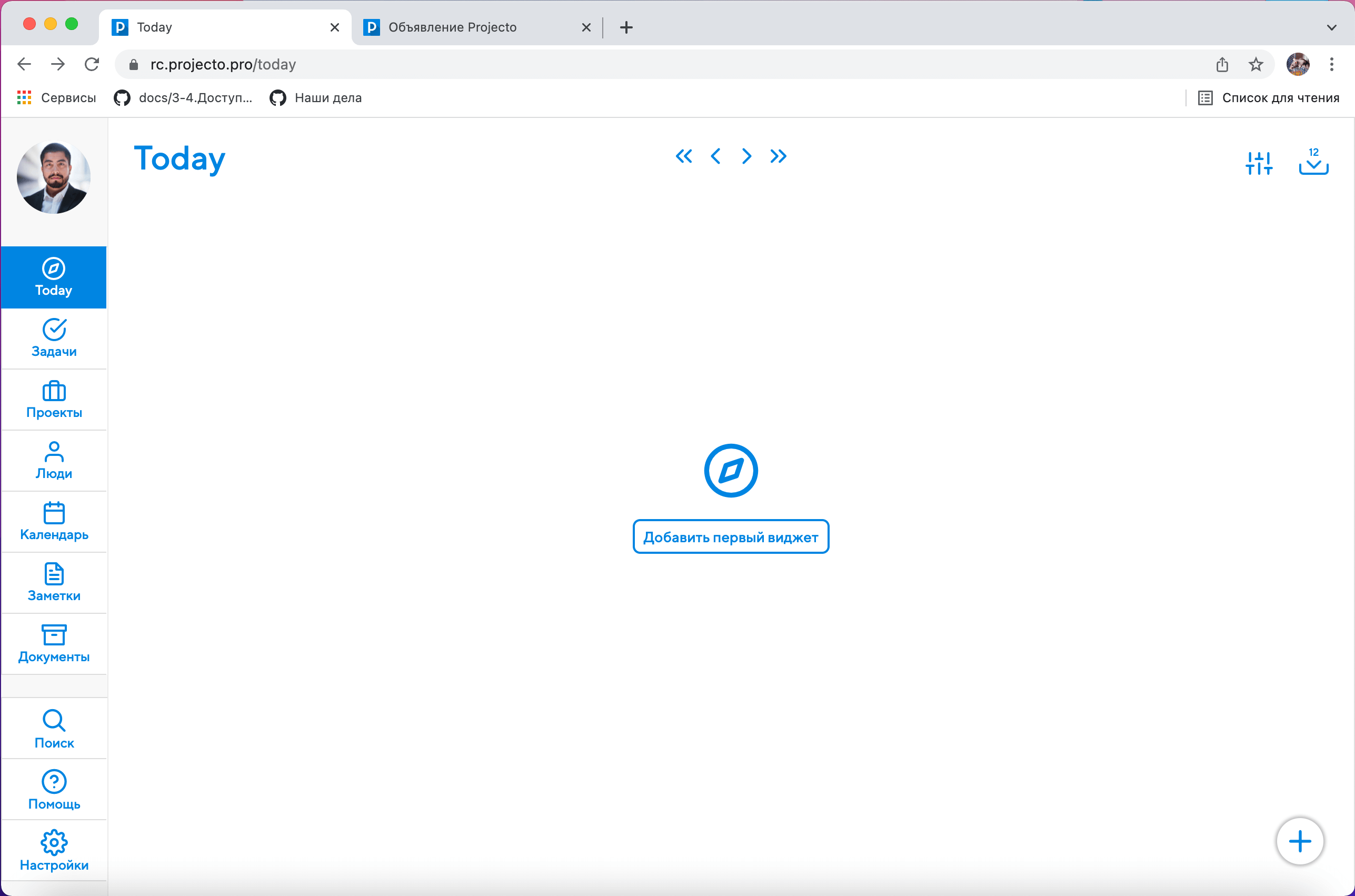Go to next day with right chevron
This screenshot has height=896, width=1355.
coord(746,156)
